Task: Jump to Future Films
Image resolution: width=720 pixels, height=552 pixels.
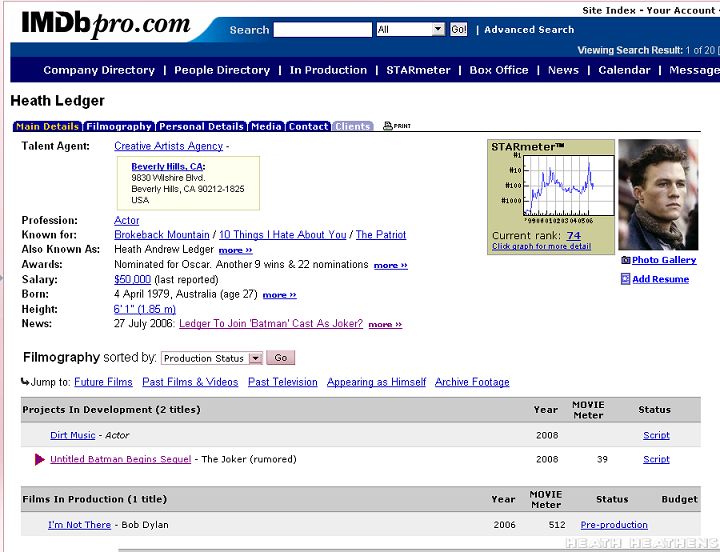Action: click(x=103, y=382)
